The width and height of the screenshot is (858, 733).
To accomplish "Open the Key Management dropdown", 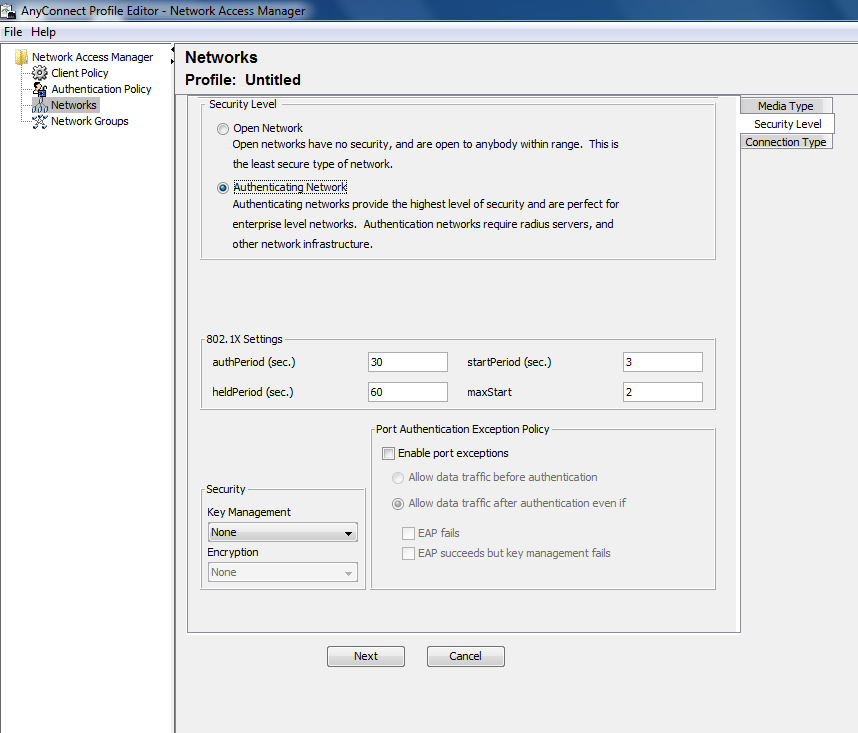I will pyautogui.click(x=282, y=532).
